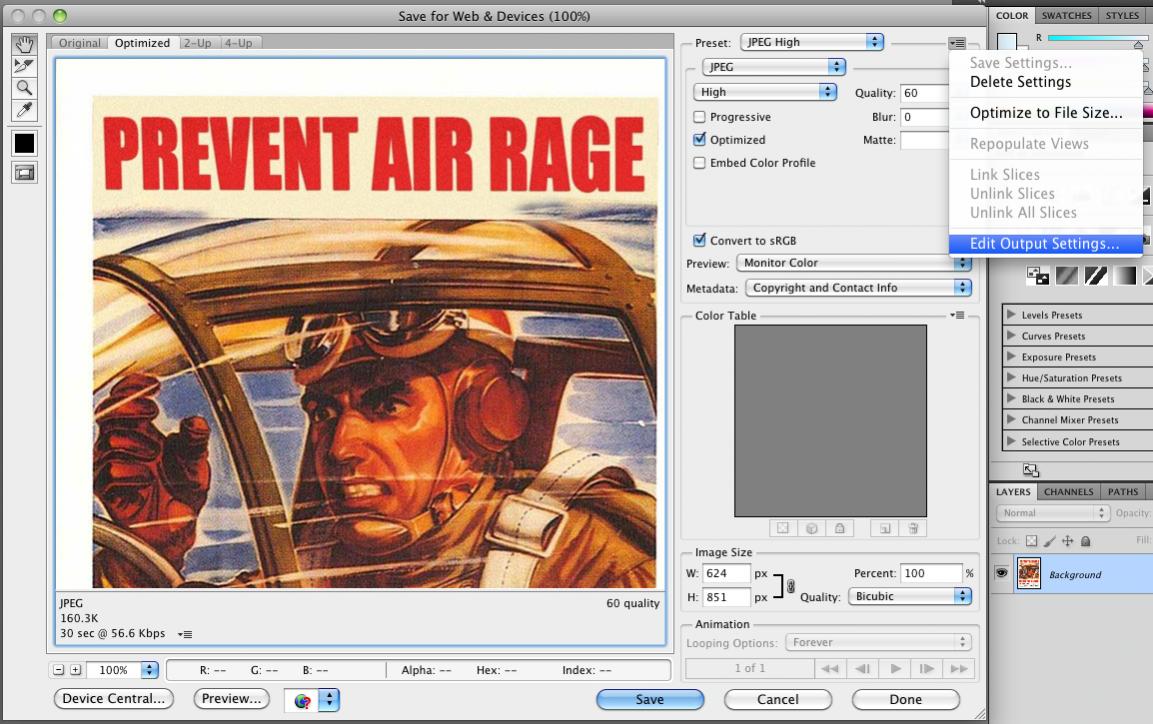Expand the Levels Presets group
The image size is (1153, 724).
tap(1011, 315)
